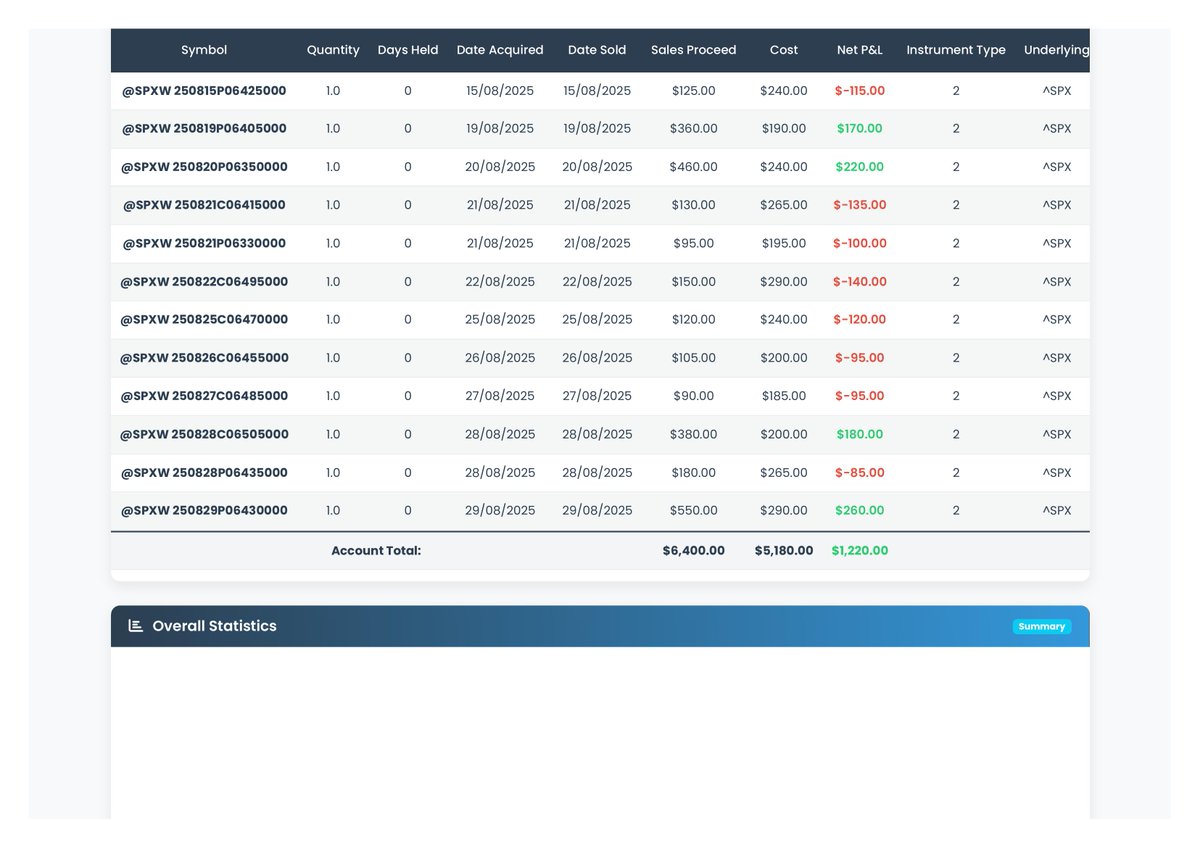Select symbol @SPXW 250826C06455000
The width and height of the screenshot is (1200, 848).
coord(204,358)
